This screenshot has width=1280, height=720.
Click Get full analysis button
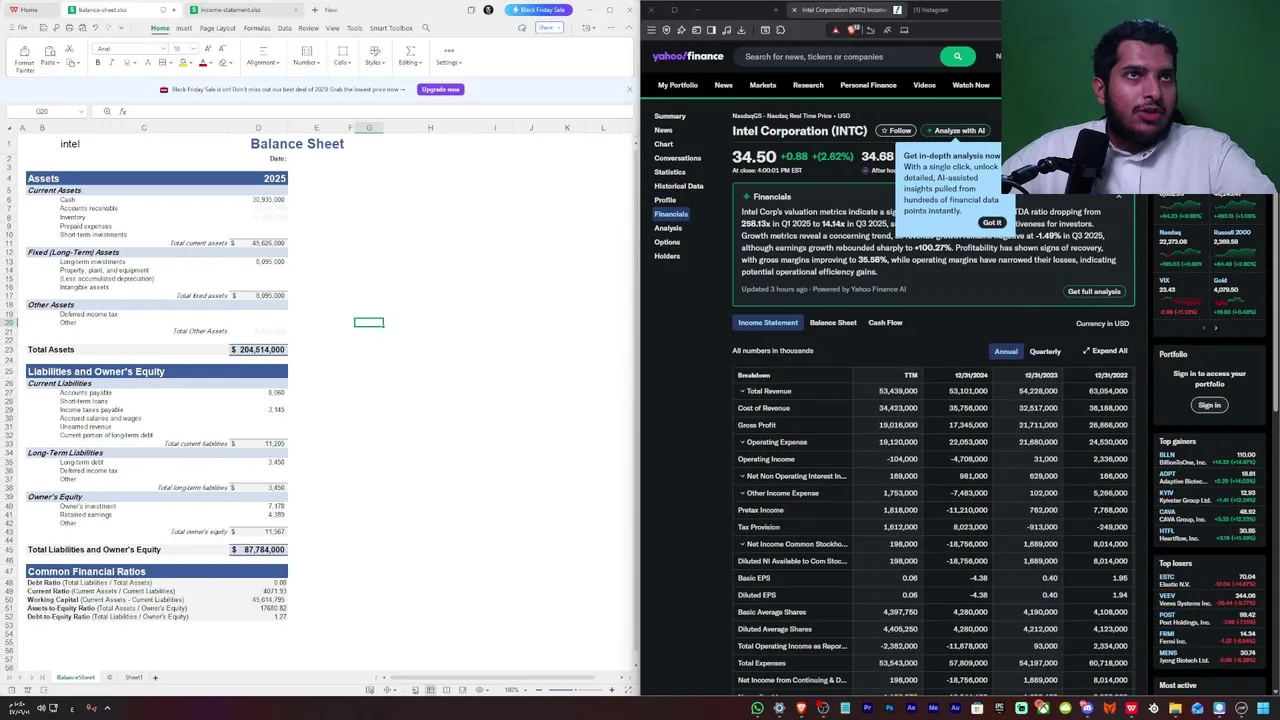click(x=1094, y=292)
